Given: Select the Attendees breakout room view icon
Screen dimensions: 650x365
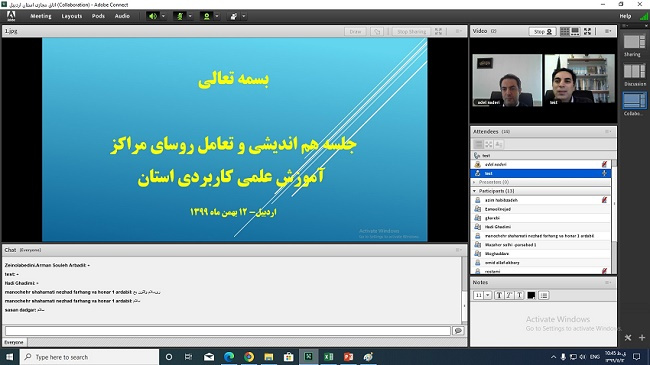Looking at the screenshot, I should pyautogui.click(x=489, y=144).
